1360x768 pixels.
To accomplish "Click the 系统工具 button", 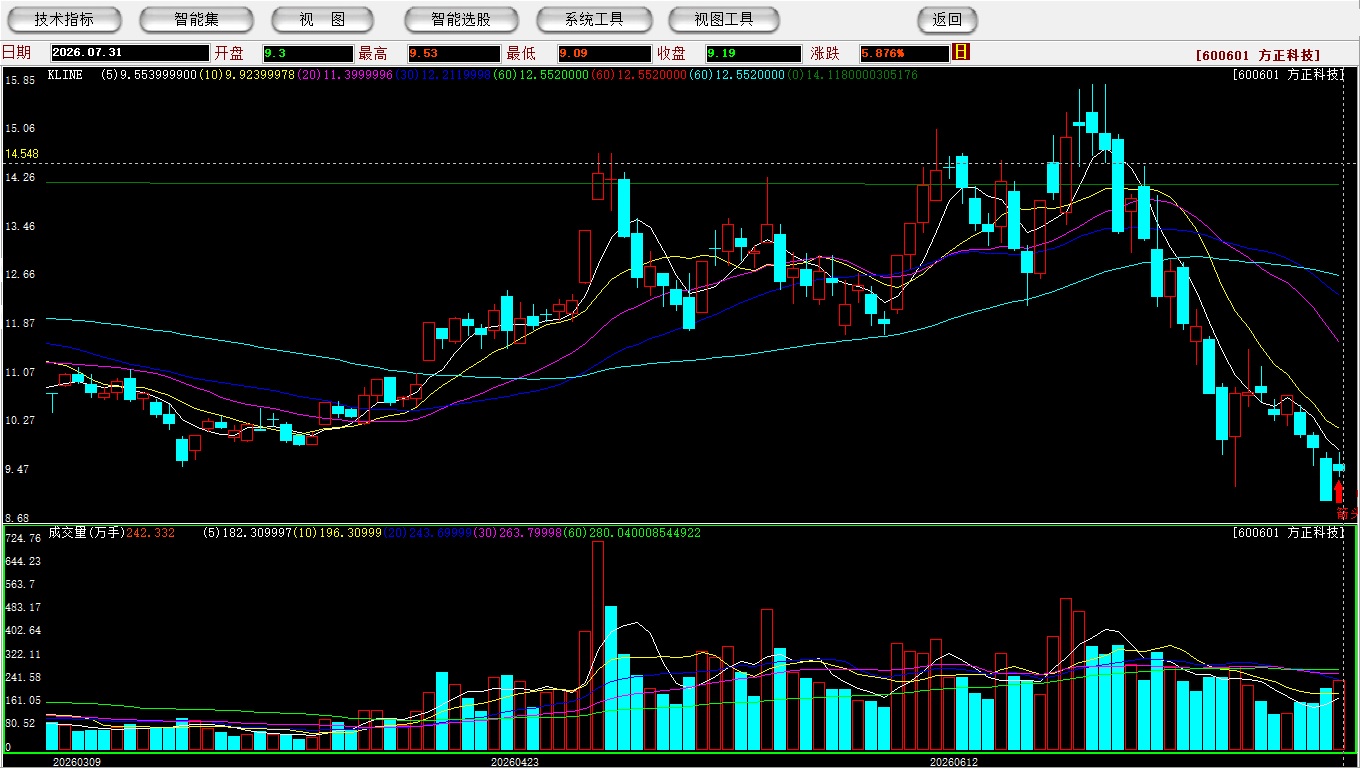I will [x=594, y=19].
